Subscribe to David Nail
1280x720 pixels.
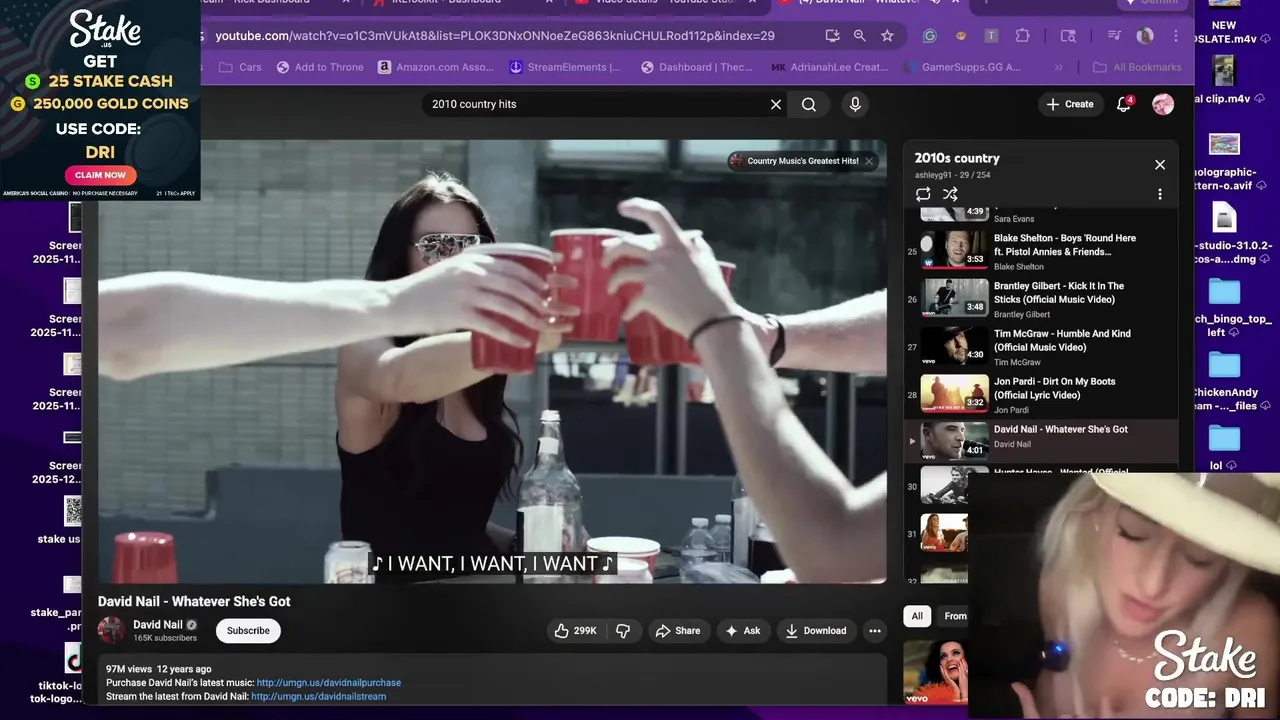(248, 631)
